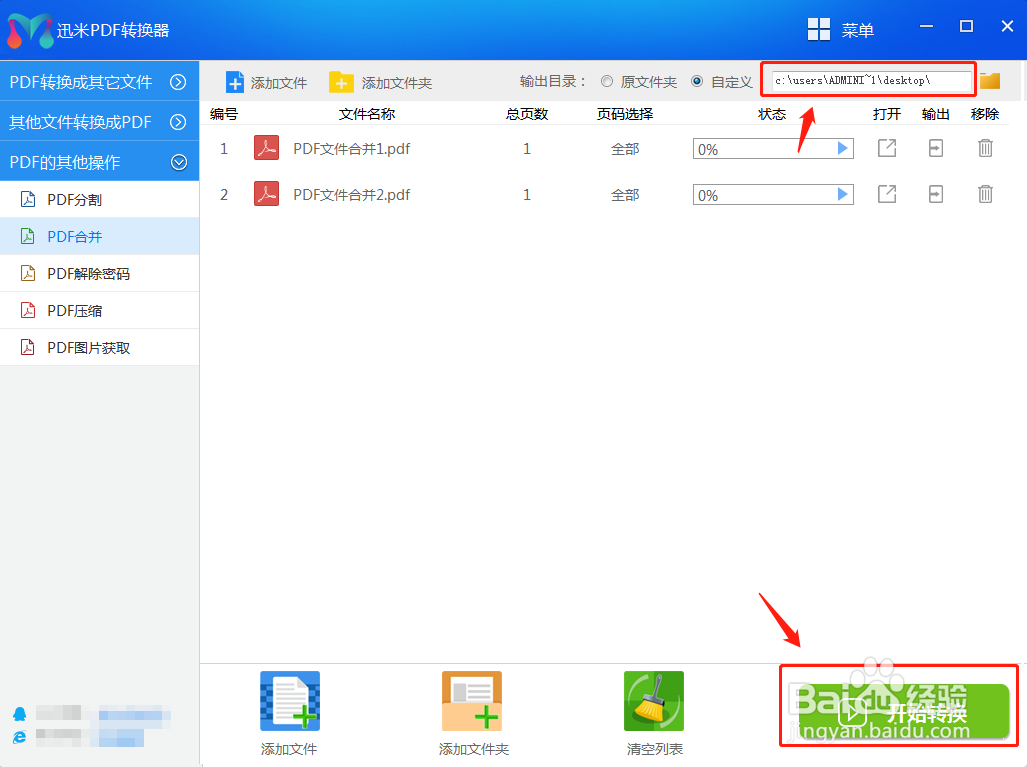Click the 0% progress bar of PDF文件合并1.pdf

pyautogui.click(x=773, y=149)
